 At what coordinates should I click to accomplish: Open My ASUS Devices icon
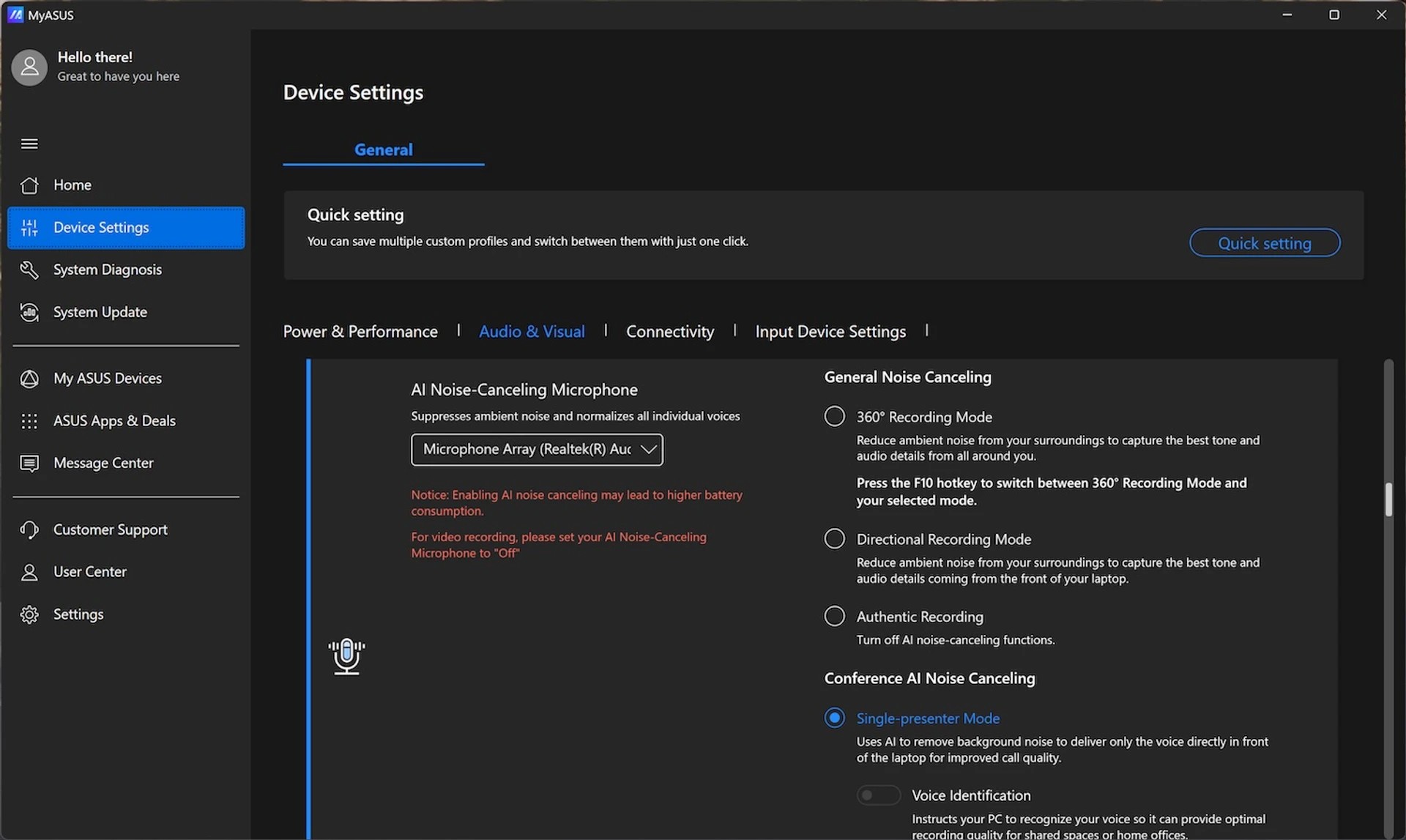[29, 379]
